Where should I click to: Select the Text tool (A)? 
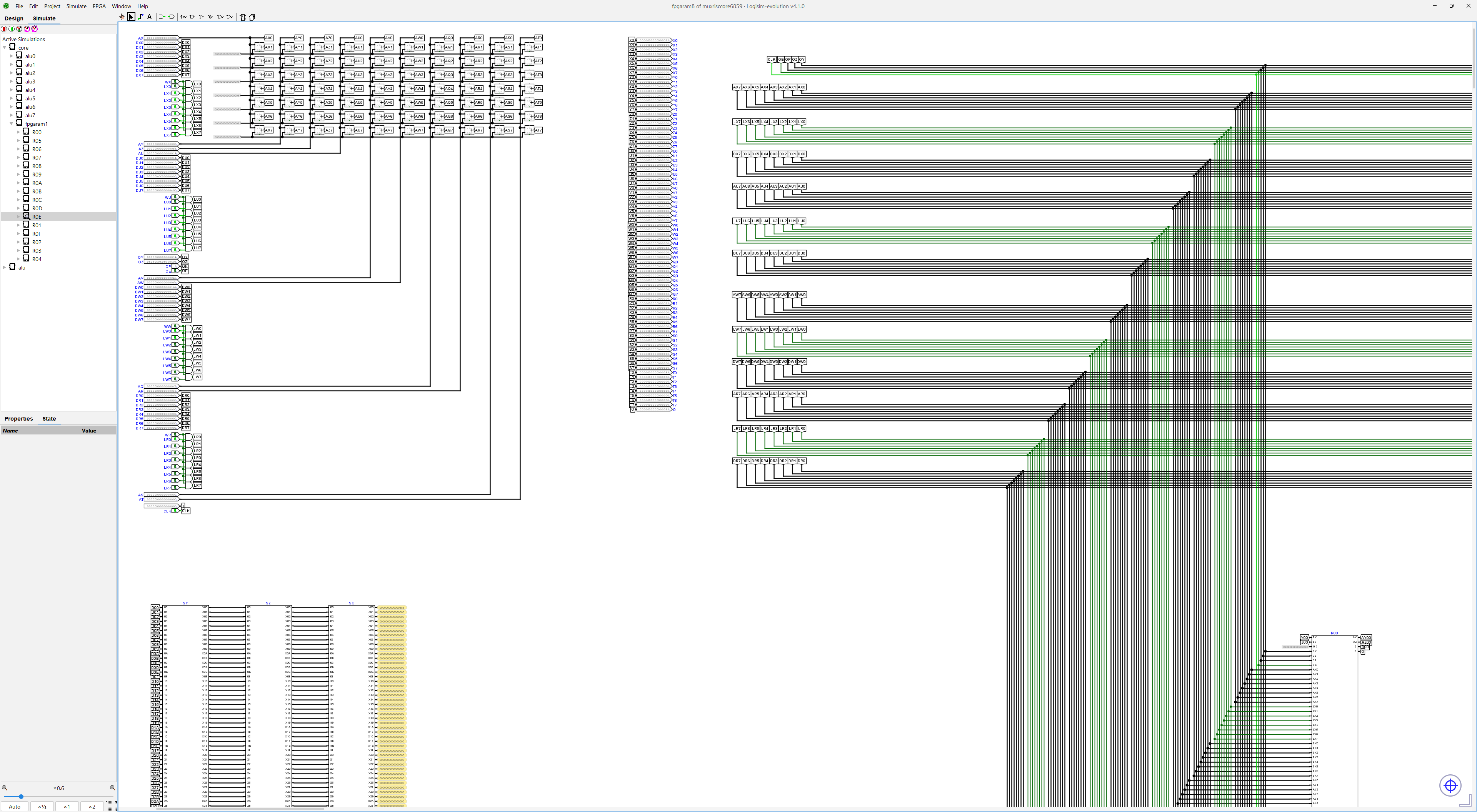pyautogui.click(x=150, y=17)
